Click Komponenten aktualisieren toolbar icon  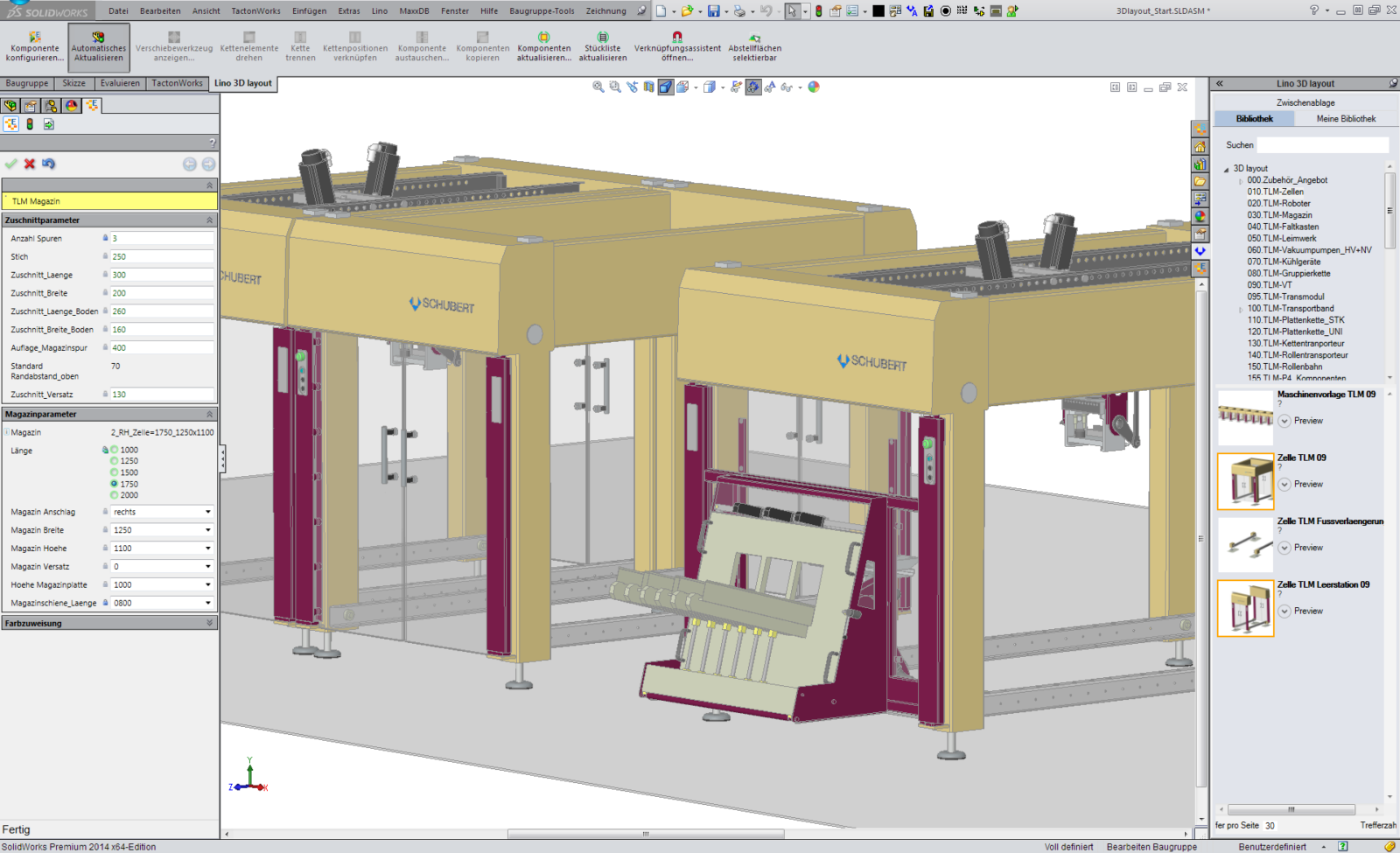click(543, 38)
